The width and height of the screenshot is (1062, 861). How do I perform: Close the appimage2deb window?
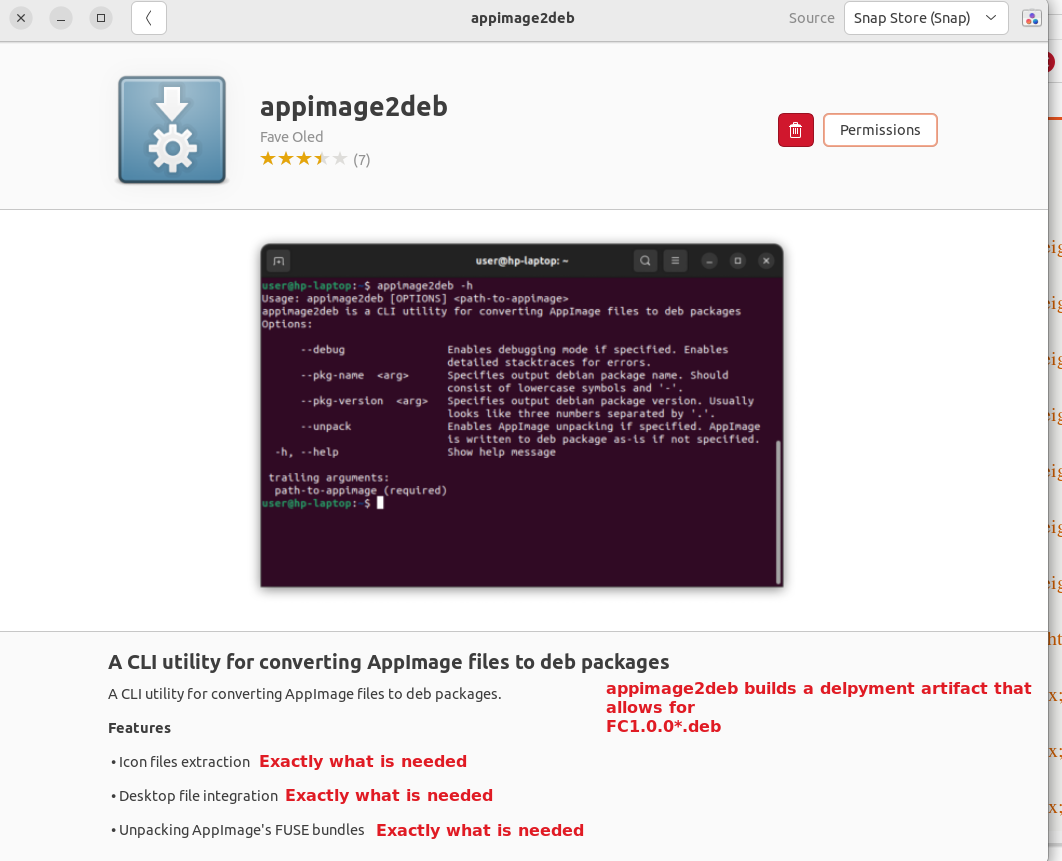(20, 18)
